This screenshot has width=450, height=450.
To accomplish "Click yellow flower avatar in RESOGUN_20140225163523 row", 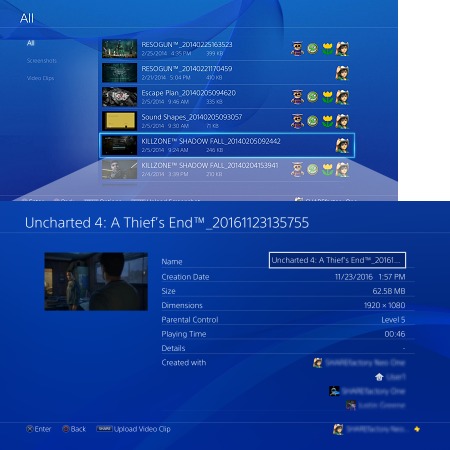I will tap(328, 49).
